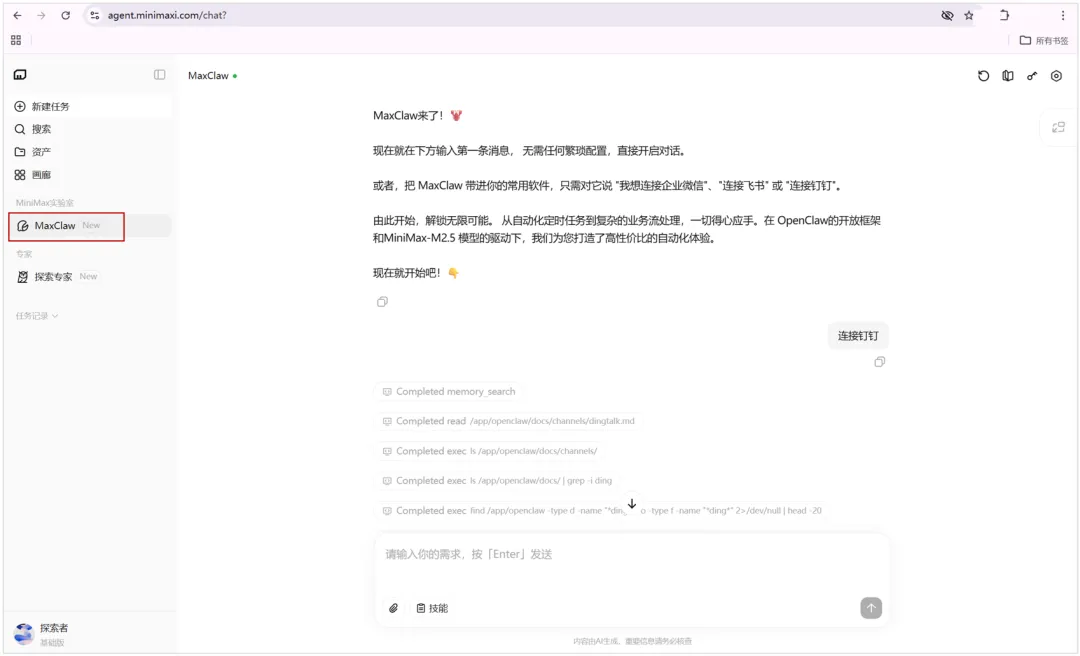The width and height of the screenshot is (1080, 656).
Task: Click the browser back arrow
Action: coord(17,15)
